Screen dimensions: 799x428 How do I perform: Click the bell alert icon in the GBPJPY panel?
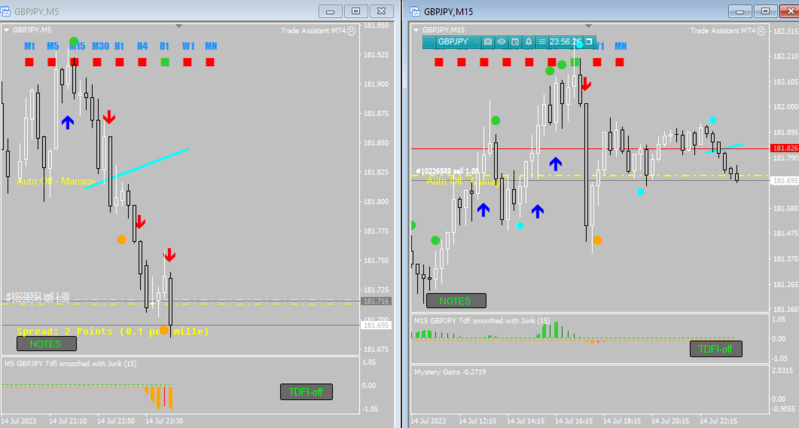(528, 42)
